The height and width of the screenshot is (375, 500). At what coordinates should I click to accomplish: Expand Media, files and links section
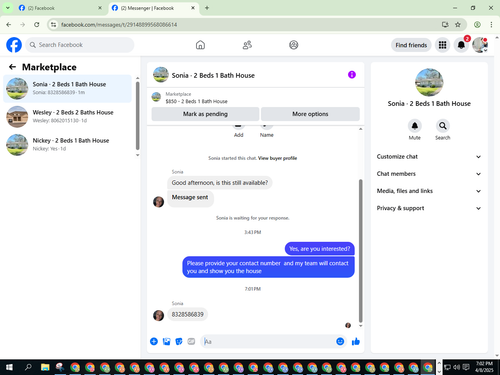click(429, 191)
